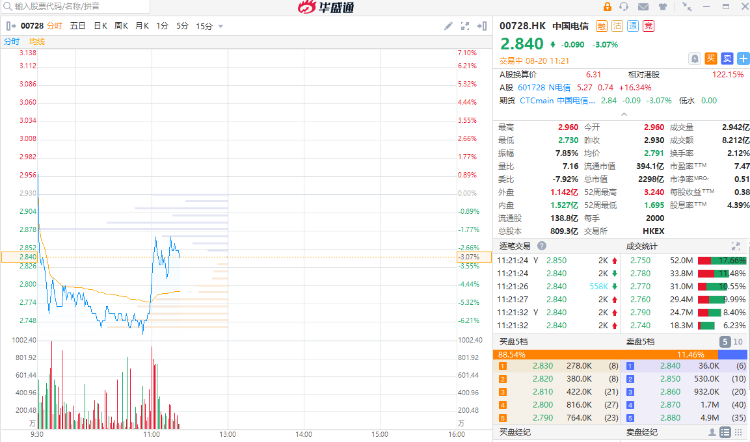This screenshot has width=750, height=442.
Task: Click the search magnifier icon
Action: coord(8,6)
